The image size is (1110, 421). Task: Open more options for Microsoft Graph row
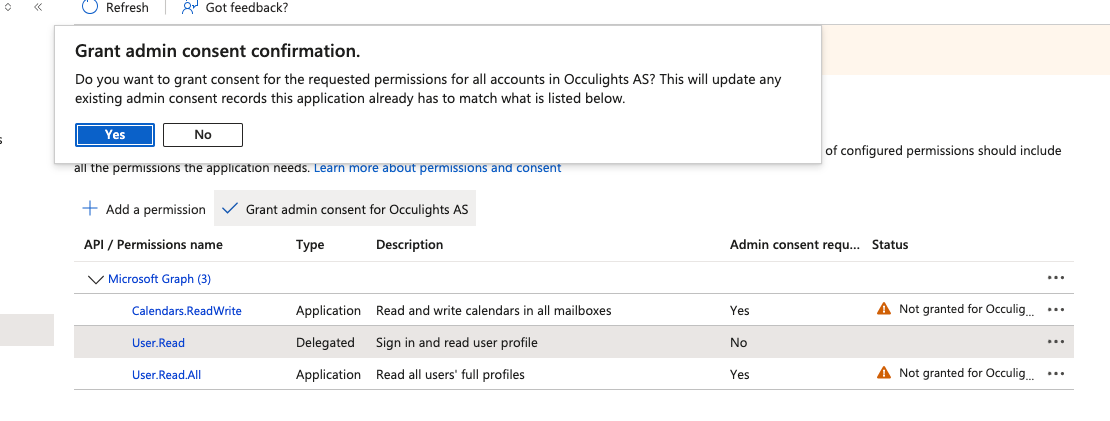tap(1055, 278)
